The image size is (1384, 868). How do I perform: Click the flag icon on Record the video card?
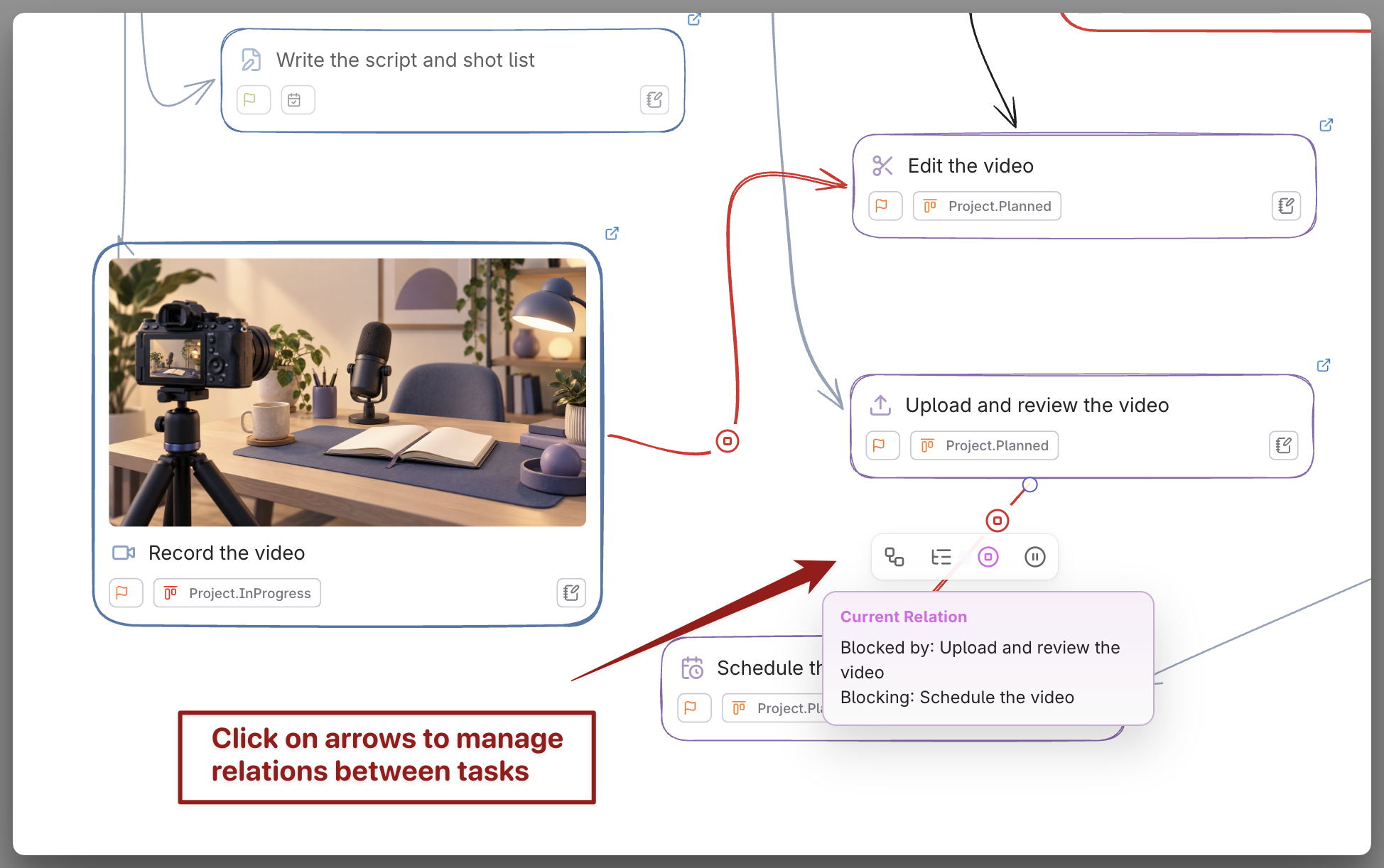(x=126, y=593)
